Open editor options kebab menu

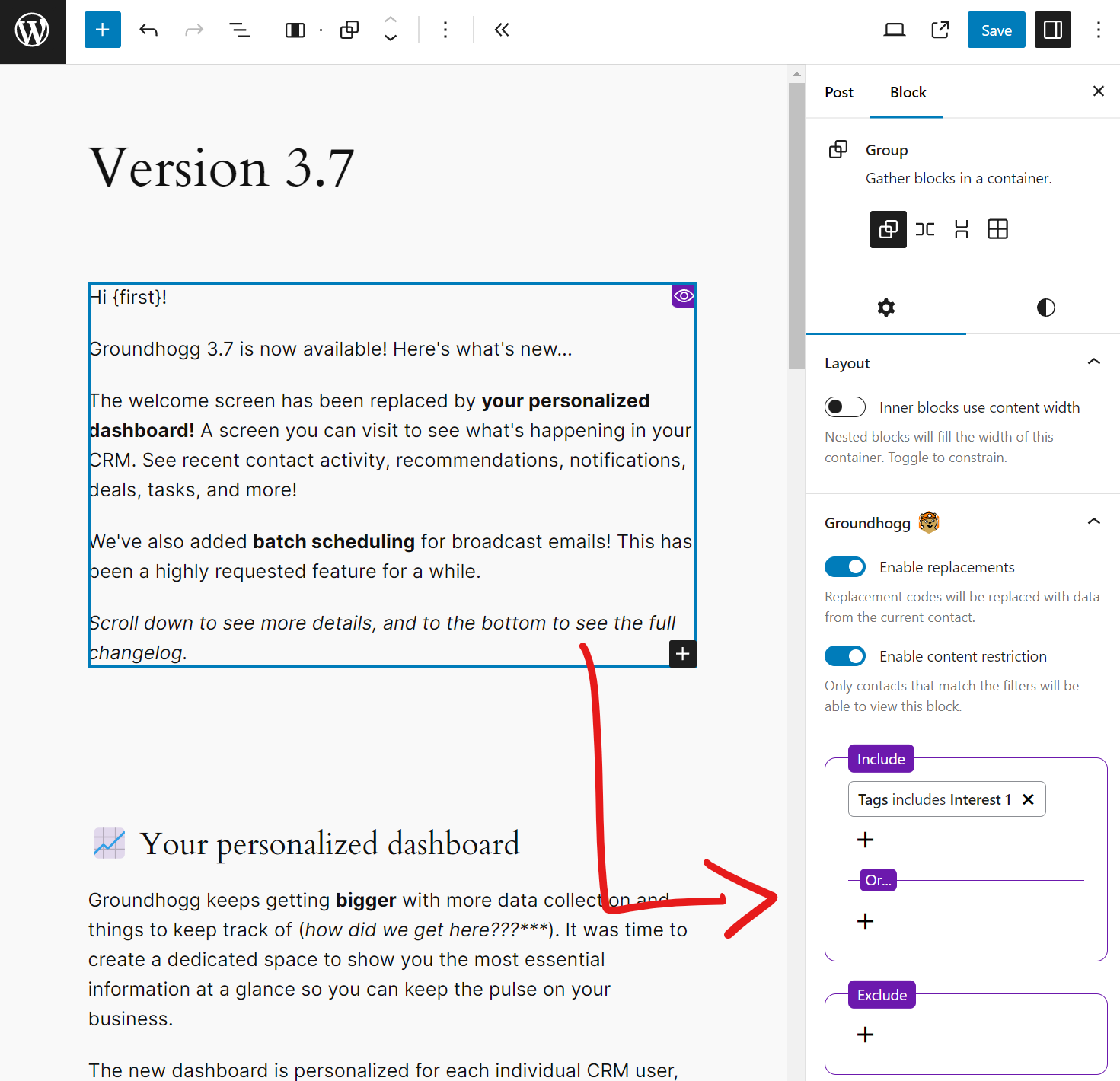click(x=1098, y=30)
